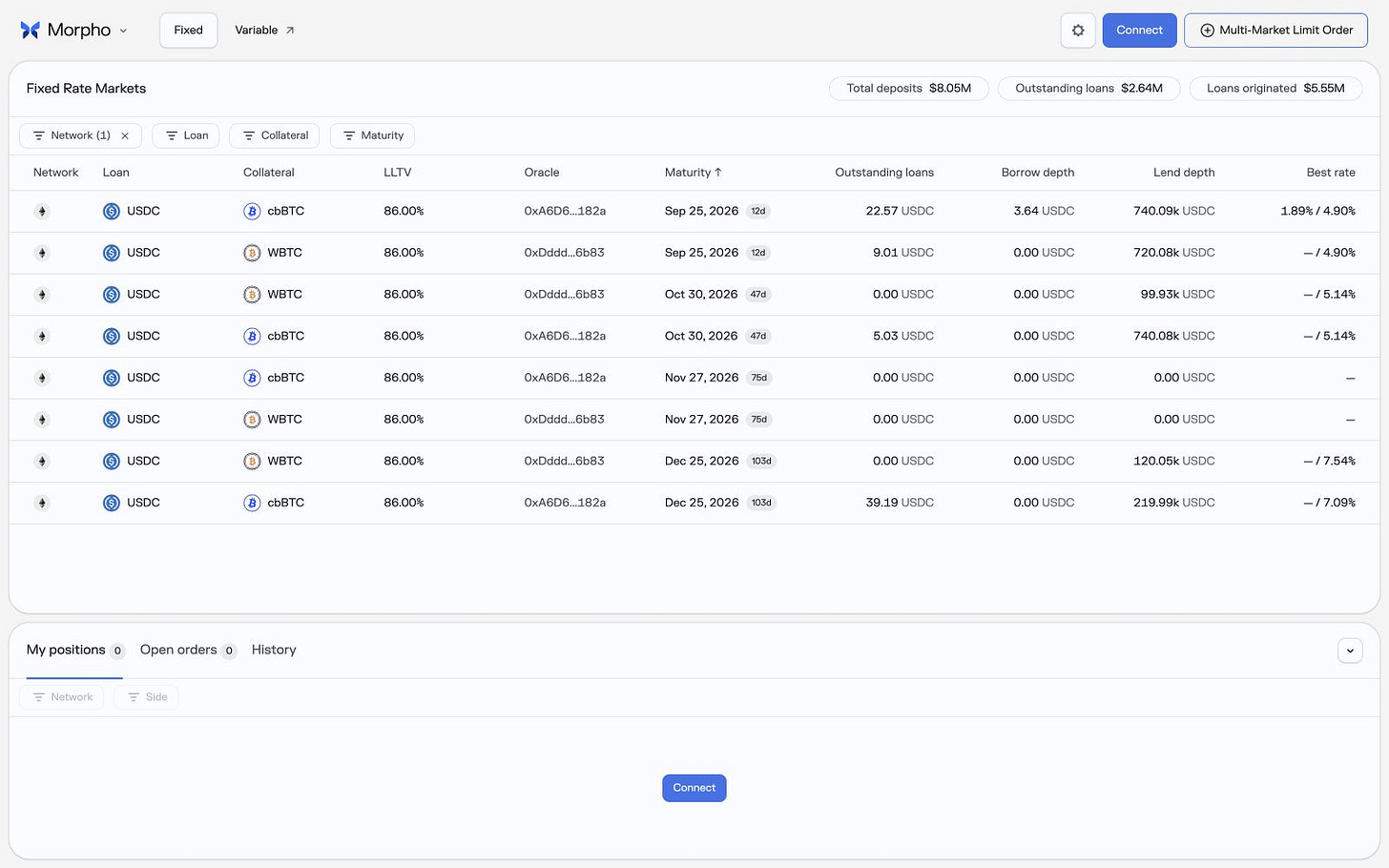This screenshot has width=1389, height=868.
Task: Click USDC icon in the WBTC Sep 25 row
Action: [112, 253]
